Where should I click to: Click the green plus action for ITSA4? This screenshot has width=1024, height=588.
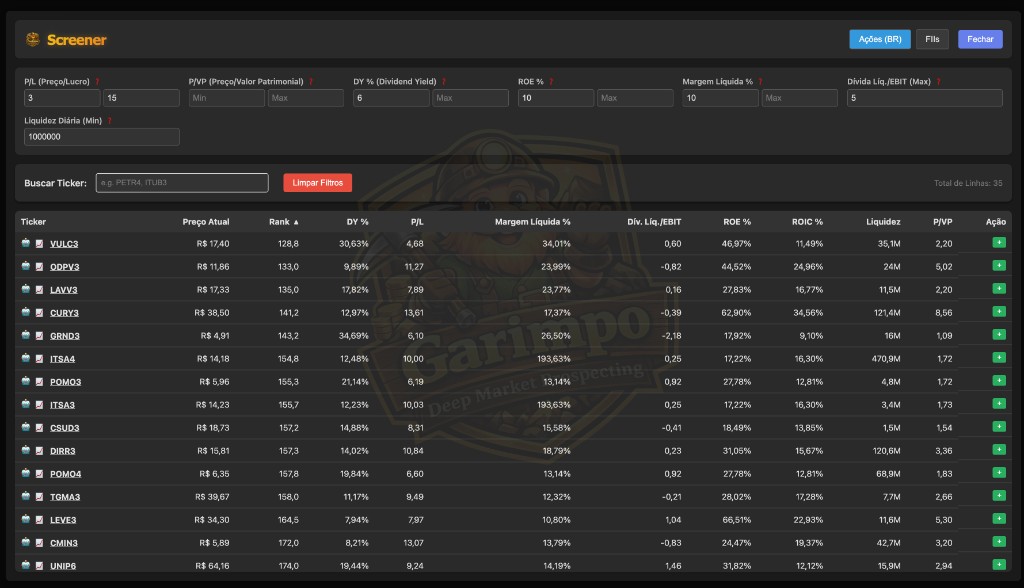[x=997, y=357]
